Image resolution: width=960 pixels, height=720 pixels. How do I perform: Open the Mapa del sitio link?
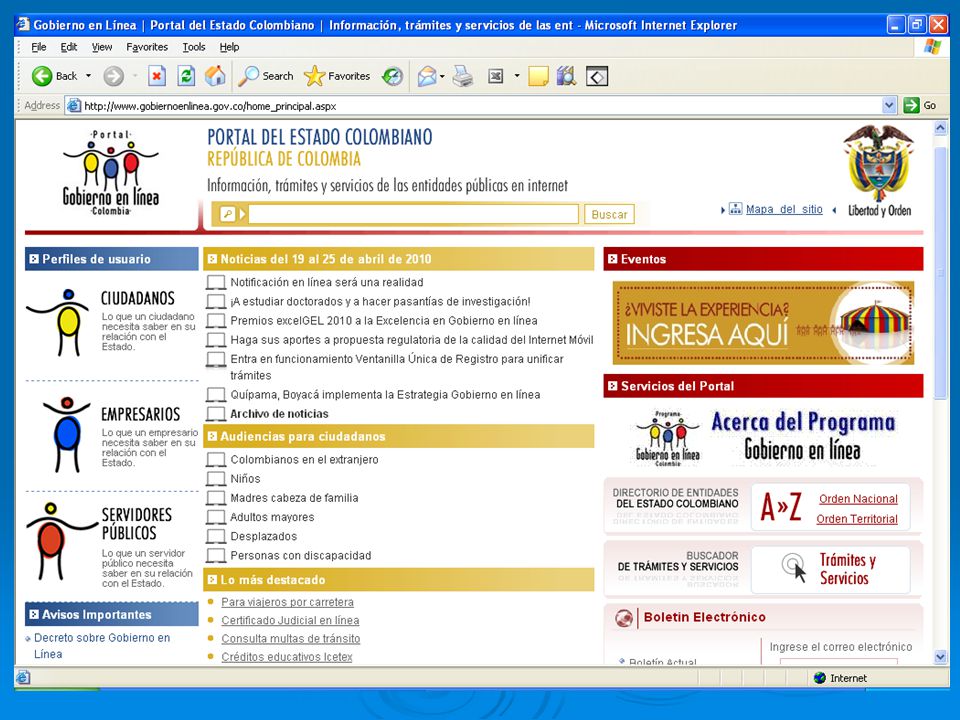(784, 209)
